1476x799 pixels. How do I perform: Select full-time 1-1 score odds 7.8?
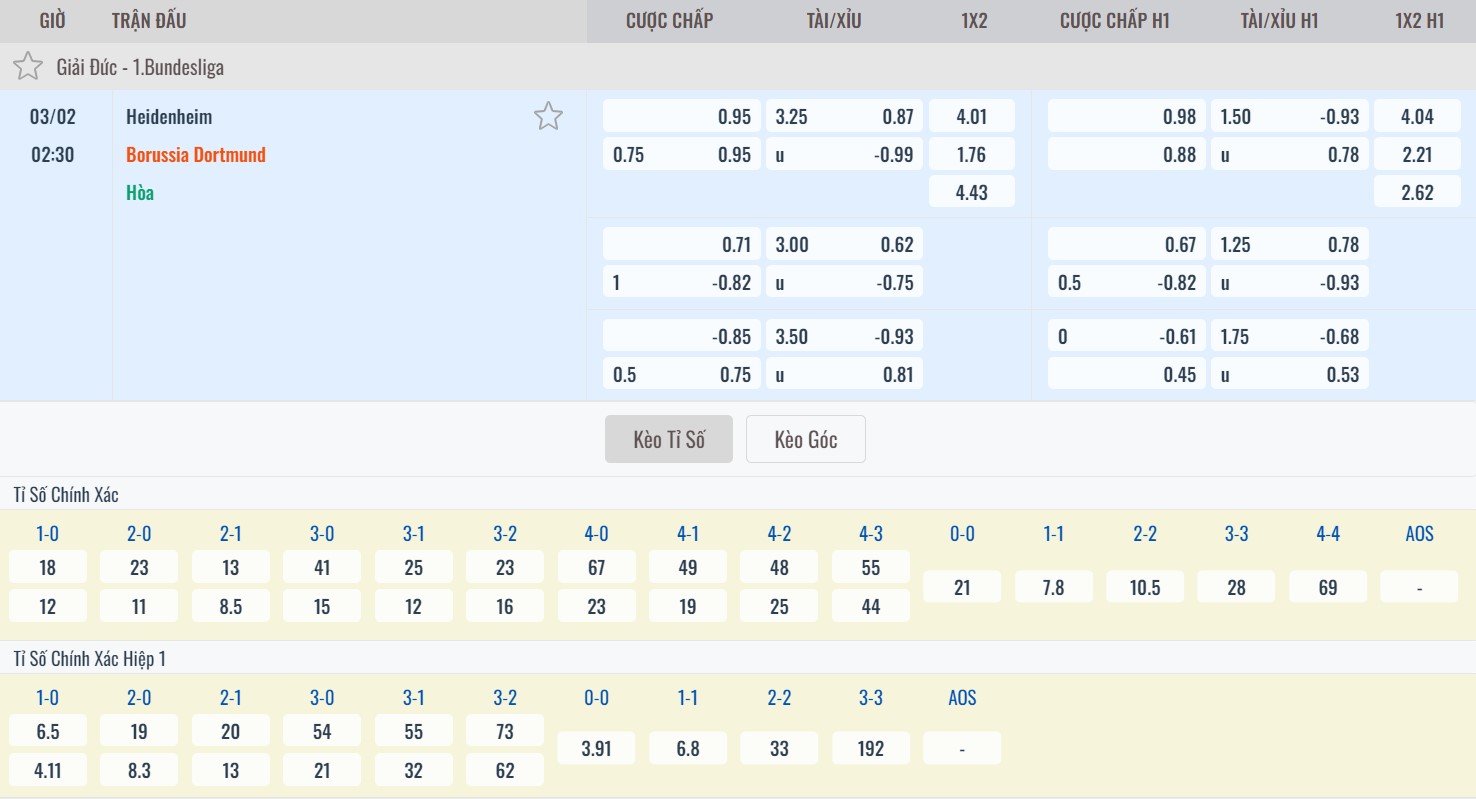(1053, 587)
